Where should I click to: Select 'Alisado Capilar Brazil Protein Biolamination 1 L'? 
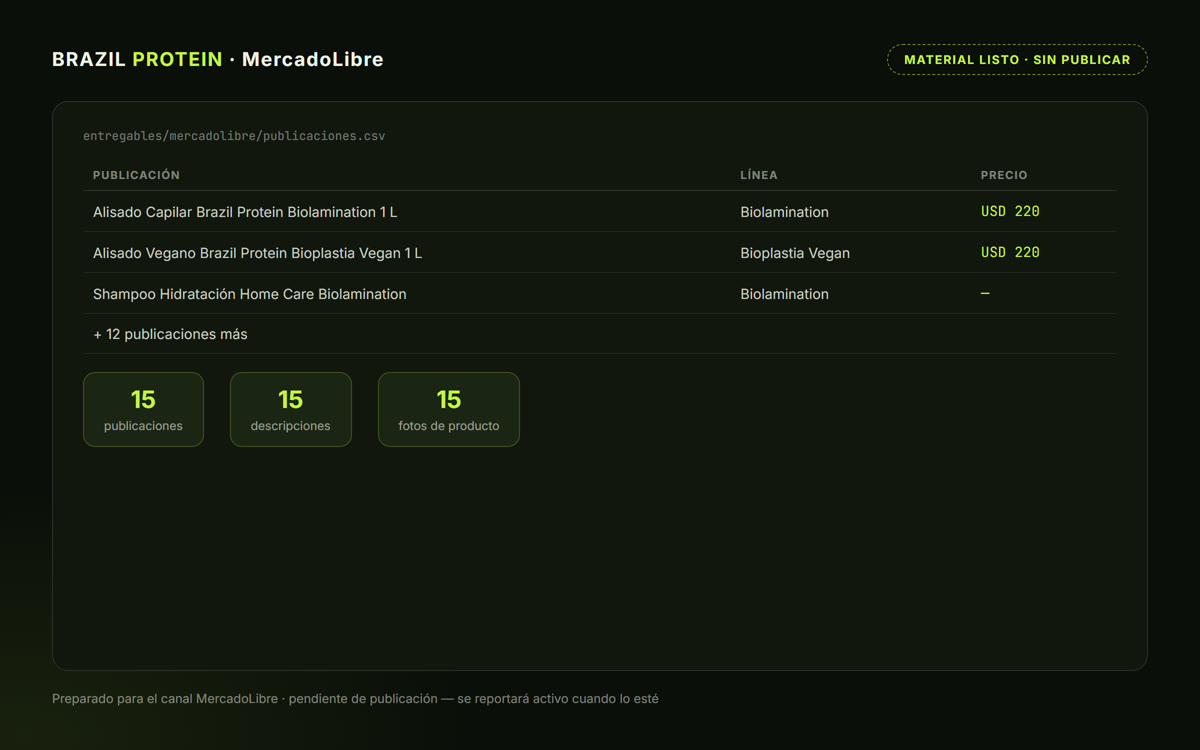(245, 212)
